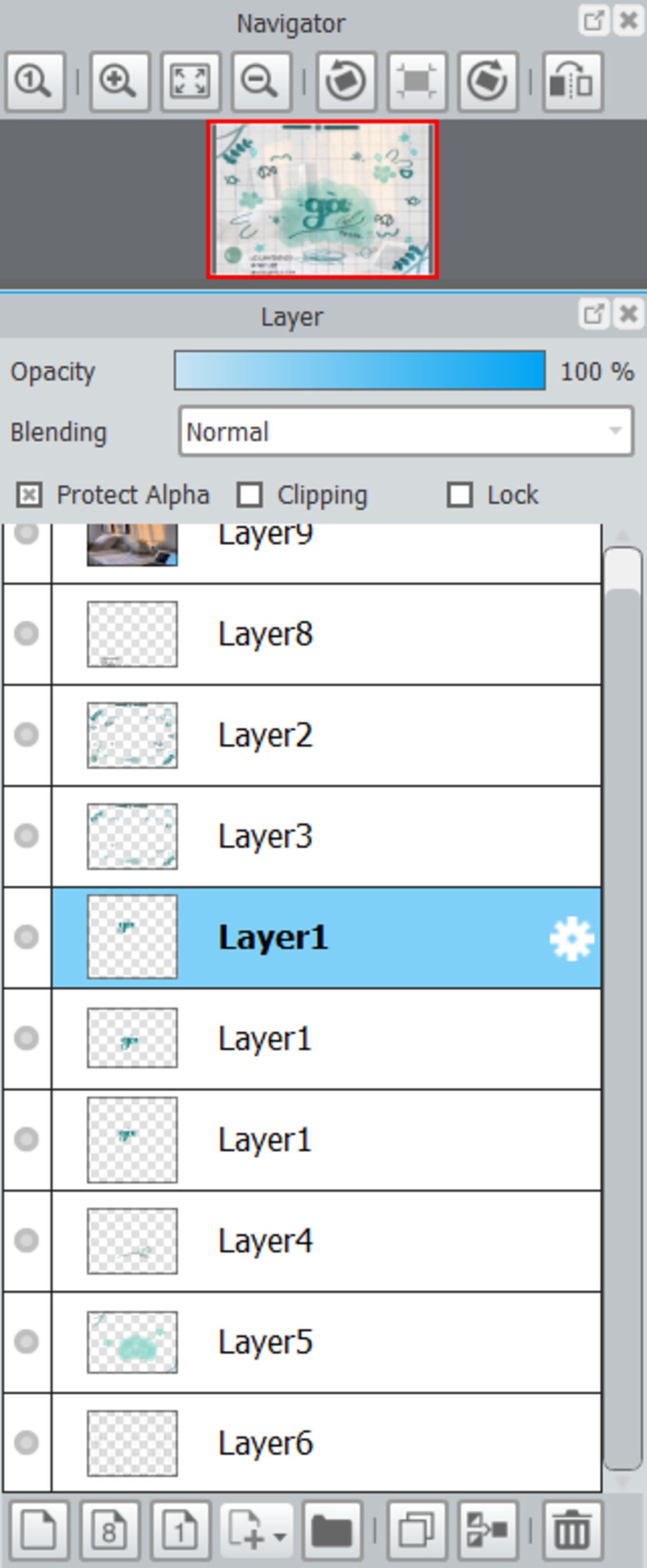
Task: Delete layer with trash icon
Action: pos(573,1530)
